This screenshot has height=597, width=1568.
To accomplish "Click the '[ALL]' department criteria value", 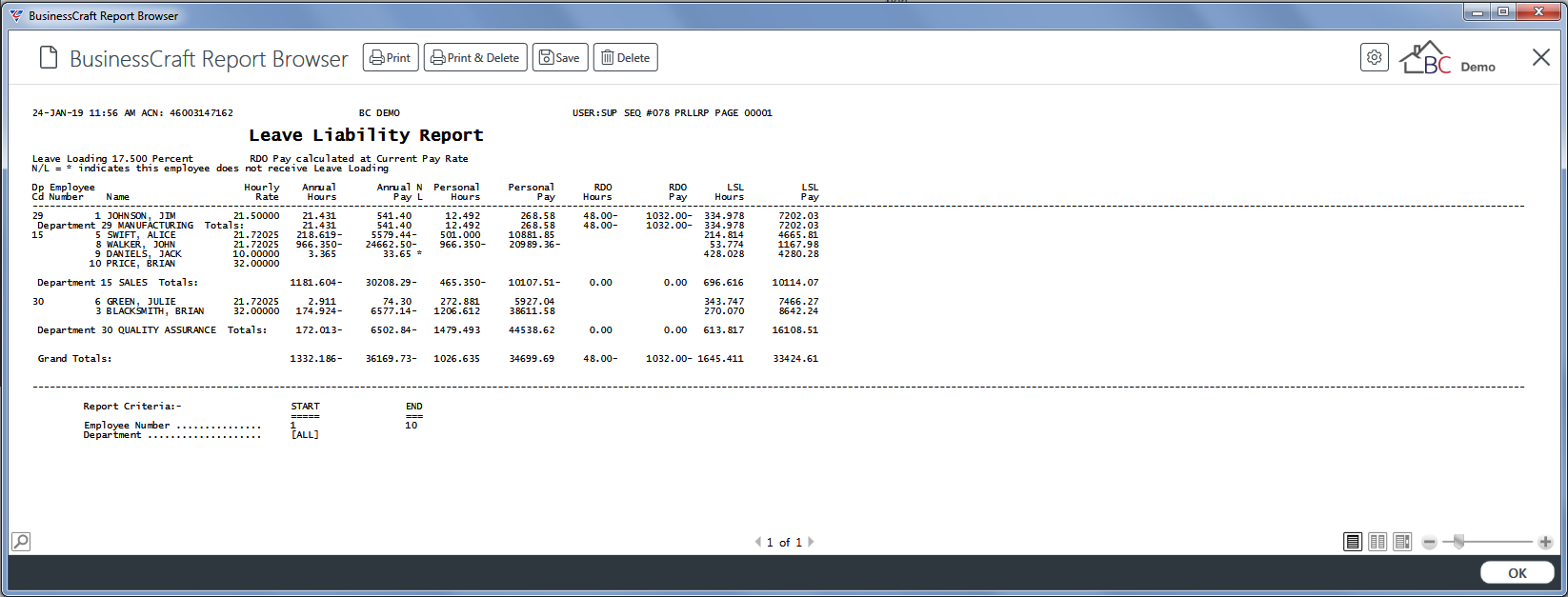I will tap(305, 435).
